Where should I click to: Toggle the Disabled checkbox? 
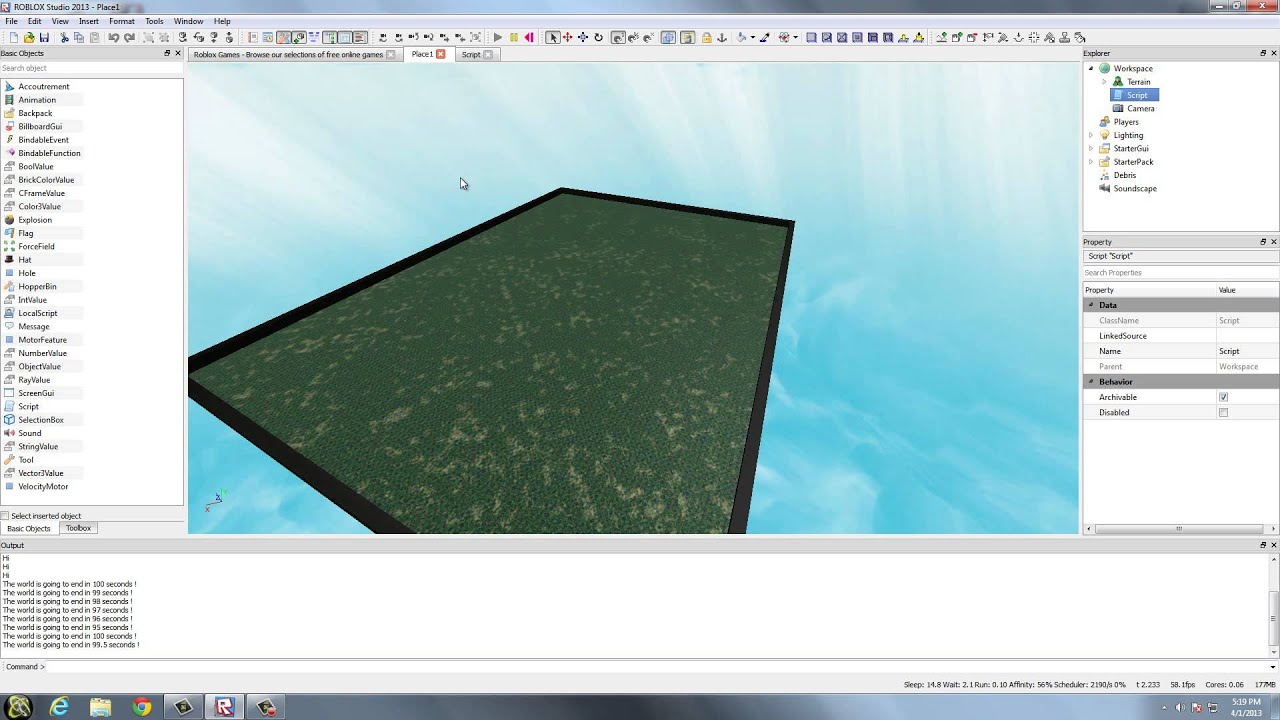coord(1223,412)
